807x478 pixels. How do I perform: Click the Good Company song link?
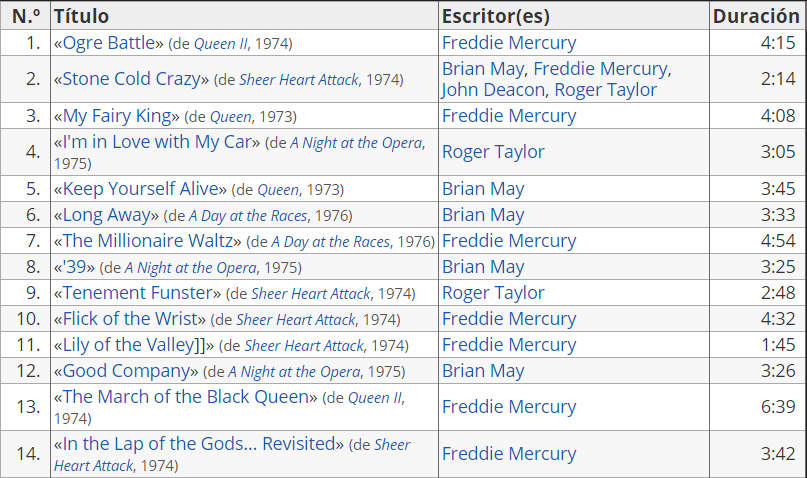[x=126, y=371]
